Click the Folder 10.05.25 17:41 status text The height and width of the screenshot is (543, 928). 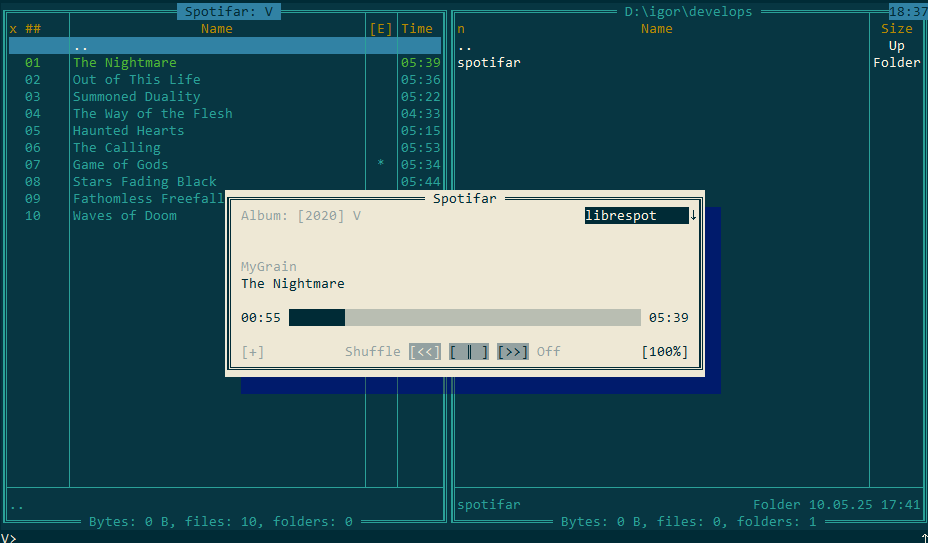pos(836,505)
